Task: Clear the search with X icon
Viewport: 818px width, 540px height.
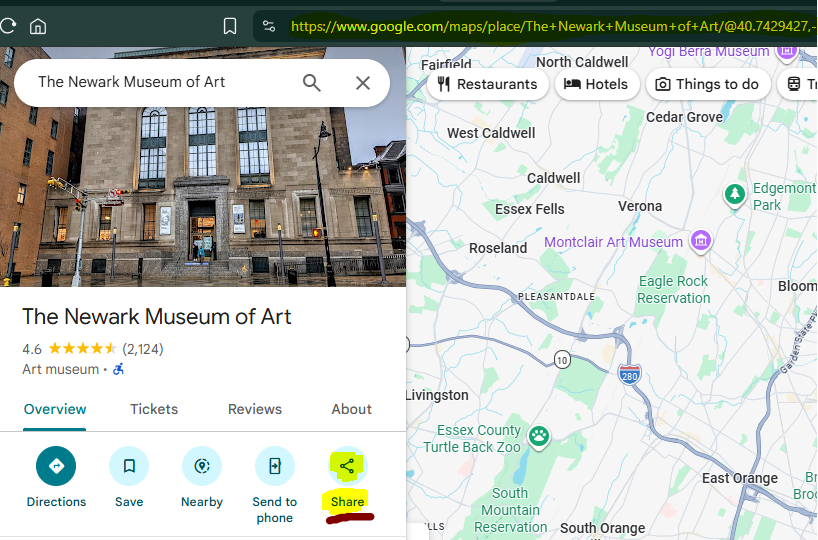Action: (x=363, y=83)
